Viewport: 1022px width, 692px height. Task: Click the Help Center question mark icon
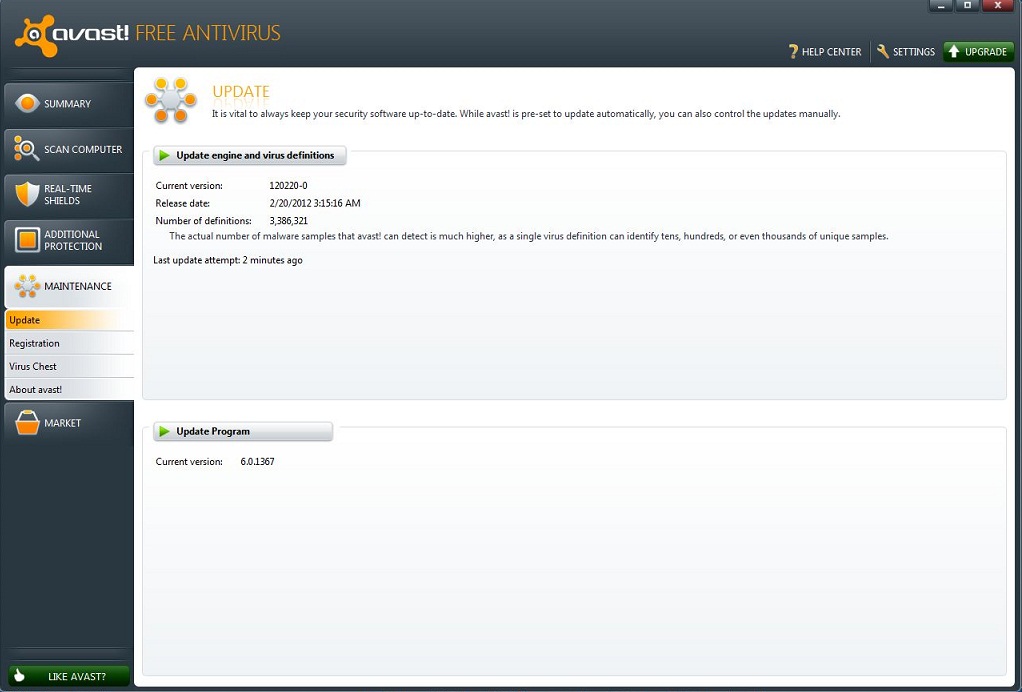point(793,51)
